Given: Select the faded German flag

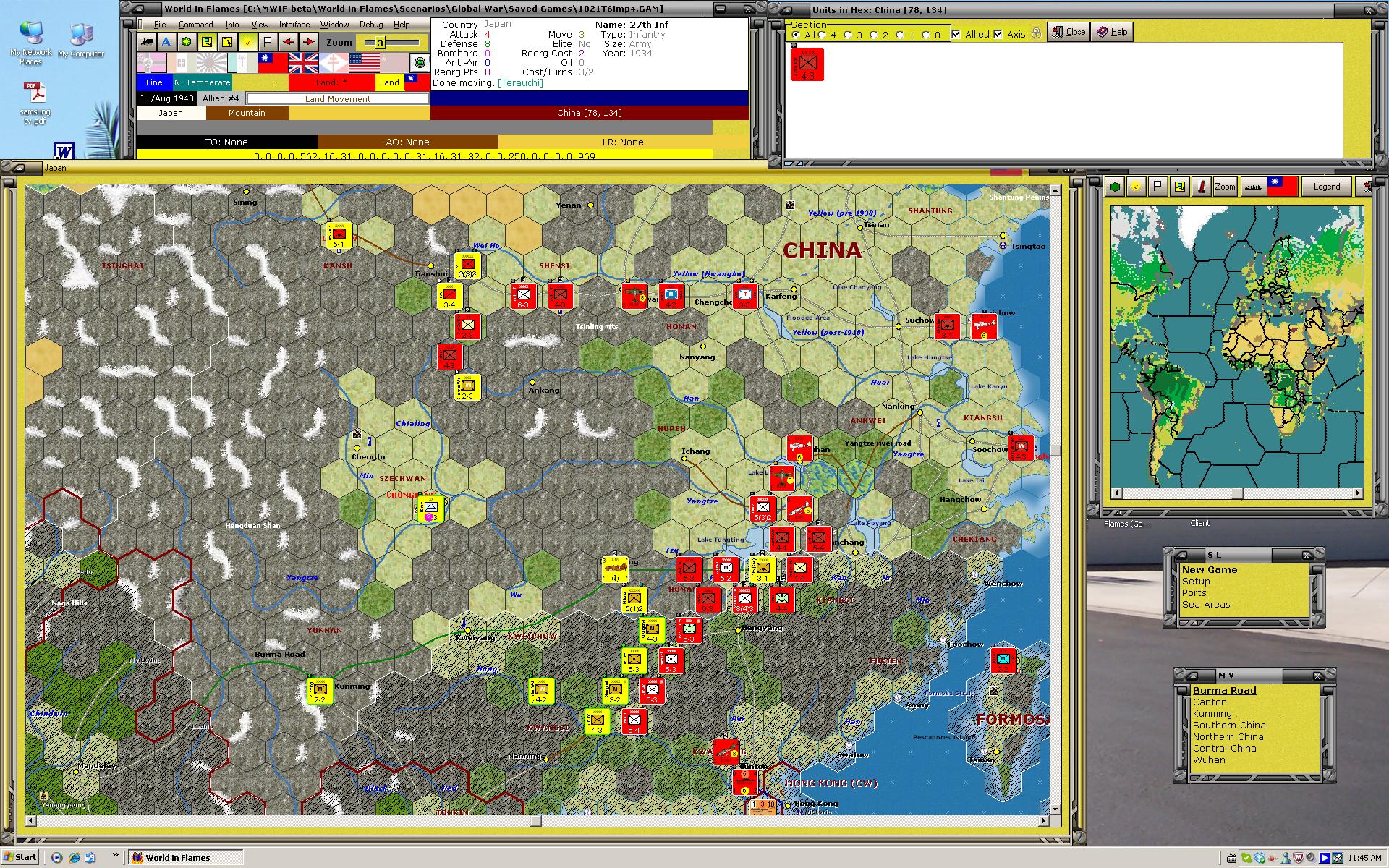Looking at the screenshot, I should tap(151, 63).
